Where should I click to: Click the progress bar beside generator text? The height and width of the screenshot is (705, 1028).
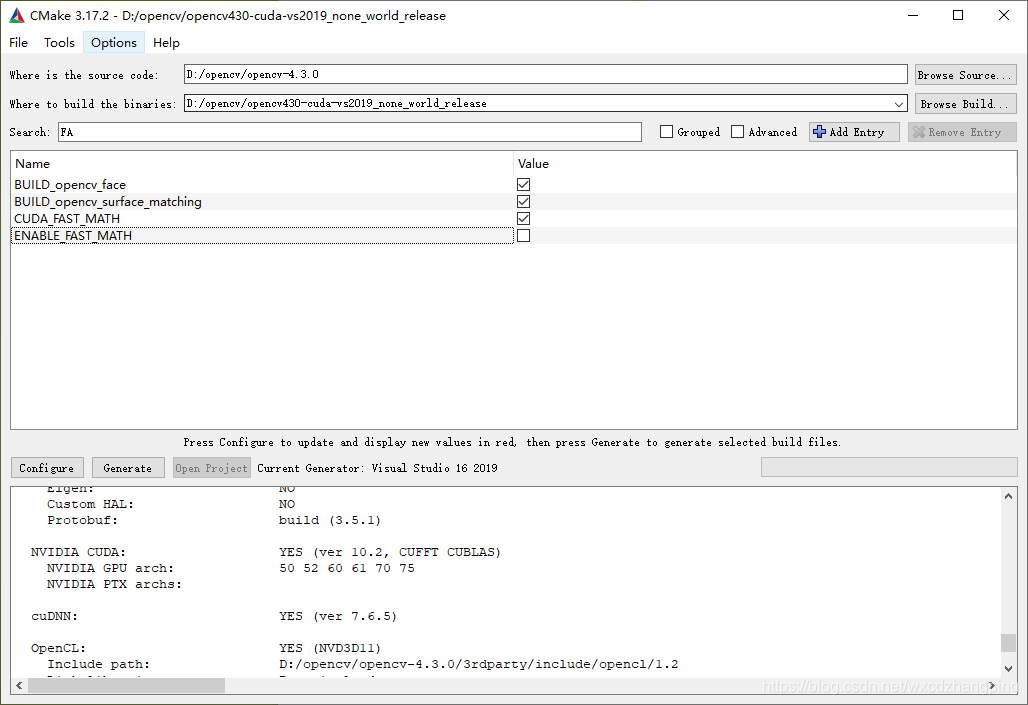pos(889,467)
